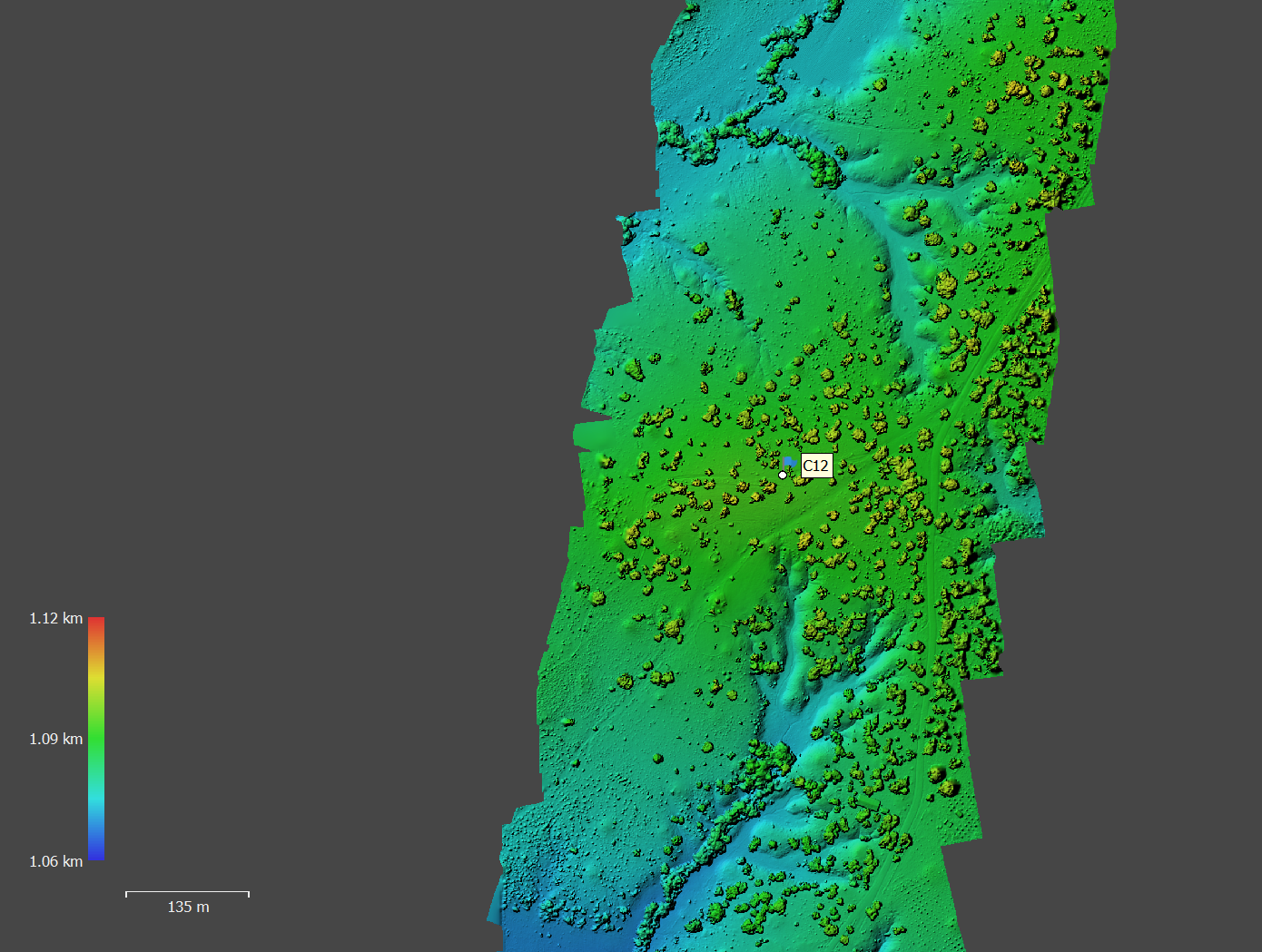Image resolution: width=1262 pixels, height=952 pixels.
Task: Click the red top of the elevation color bar
Action: click(x=96, y=623)
